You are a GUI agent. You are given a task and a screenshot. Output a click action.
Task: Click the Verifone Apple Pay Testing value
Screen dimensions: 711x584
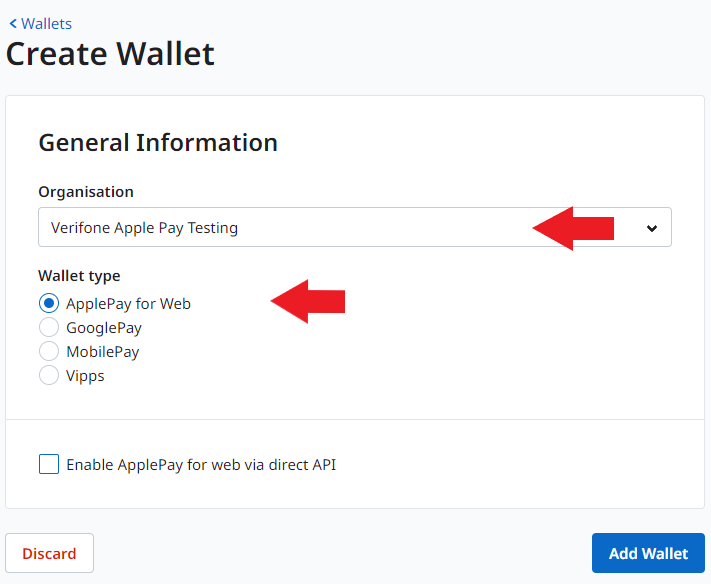click(x=145, y=228)
